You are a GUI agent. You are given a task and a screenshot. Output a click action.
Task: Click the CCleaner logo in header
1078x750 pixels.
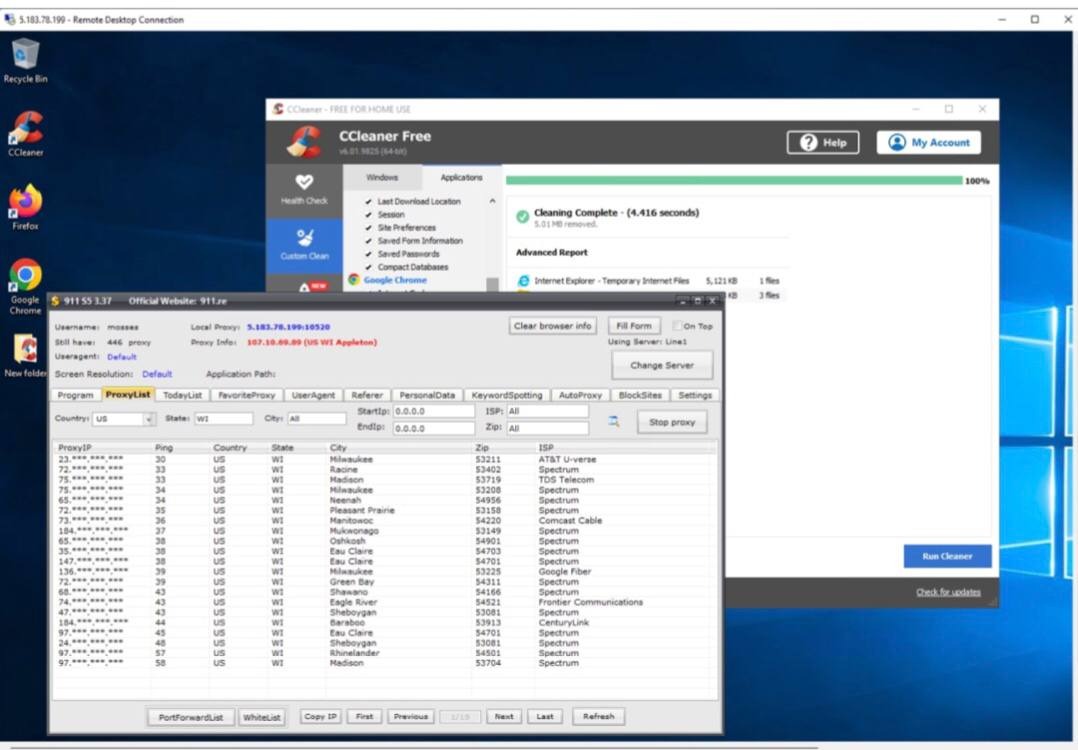click(x=304, y=142)
